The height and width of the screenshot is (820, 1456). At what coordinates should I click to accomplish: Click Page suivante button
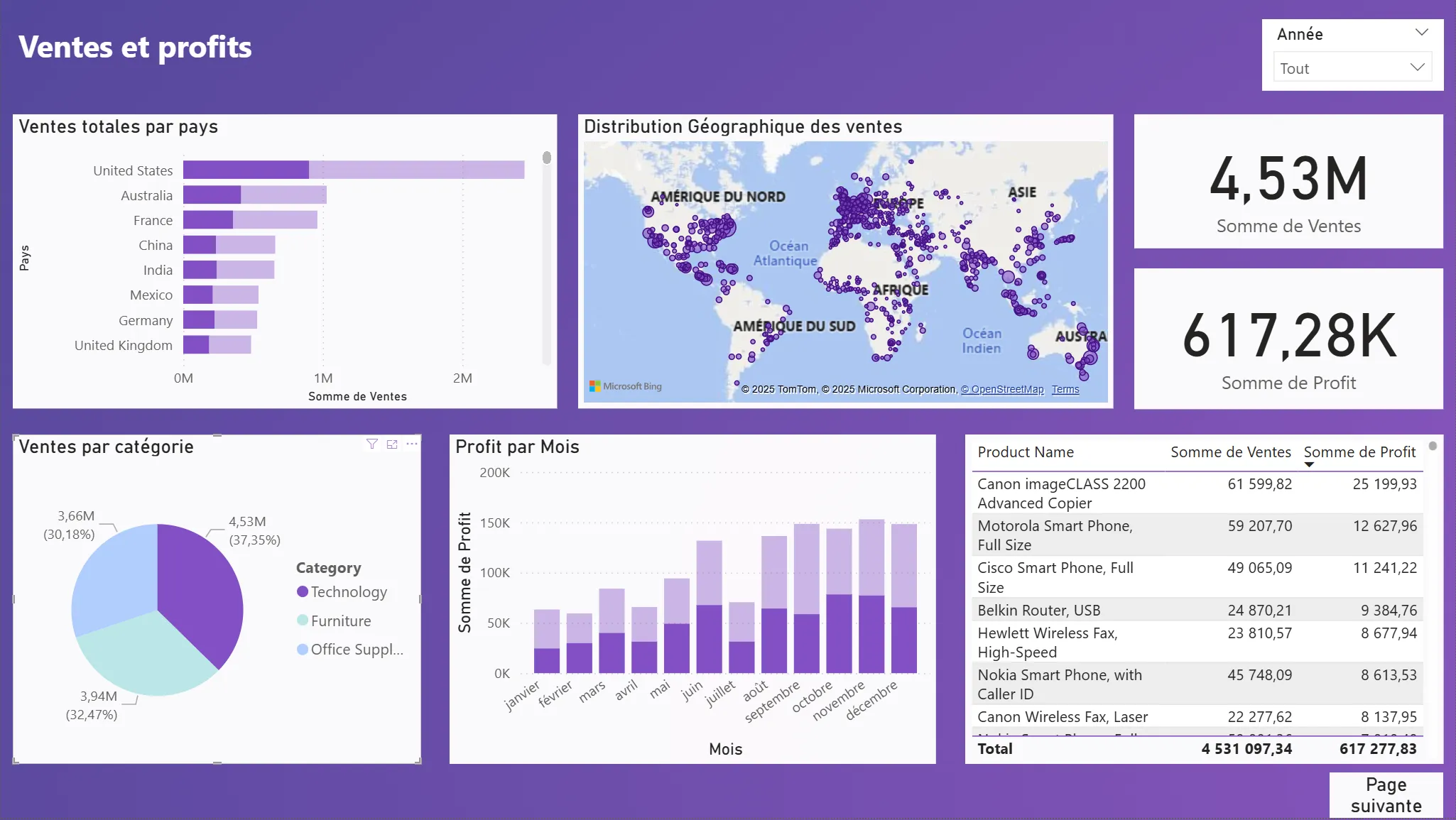[1386, 795]
